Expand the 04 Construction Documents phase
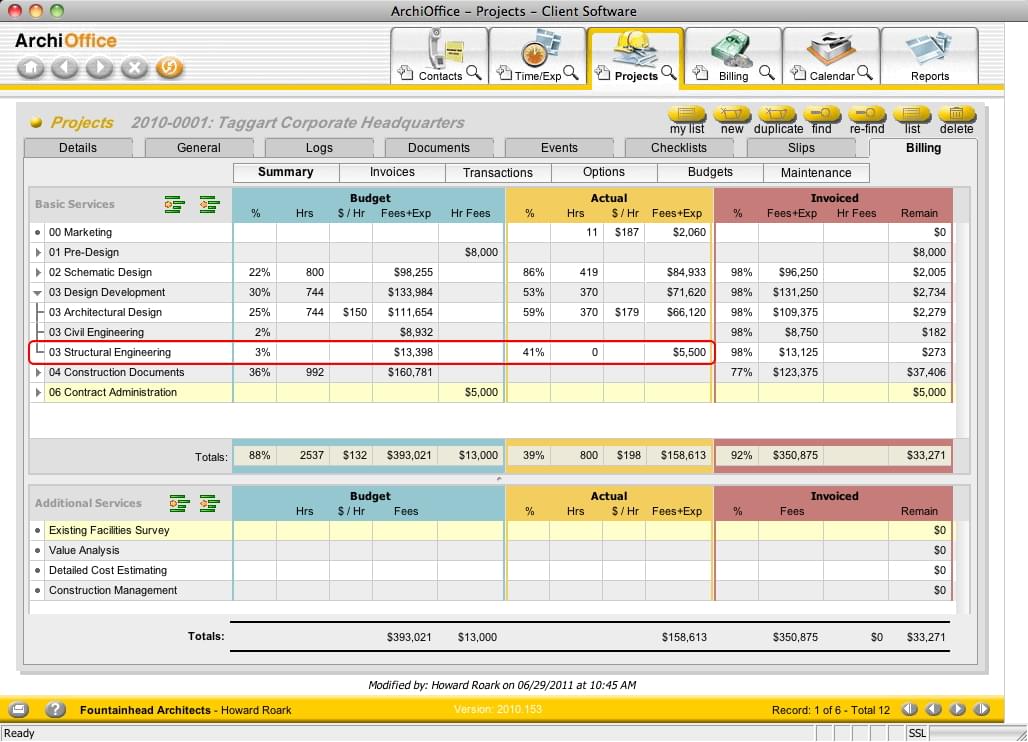 point(38,372)
